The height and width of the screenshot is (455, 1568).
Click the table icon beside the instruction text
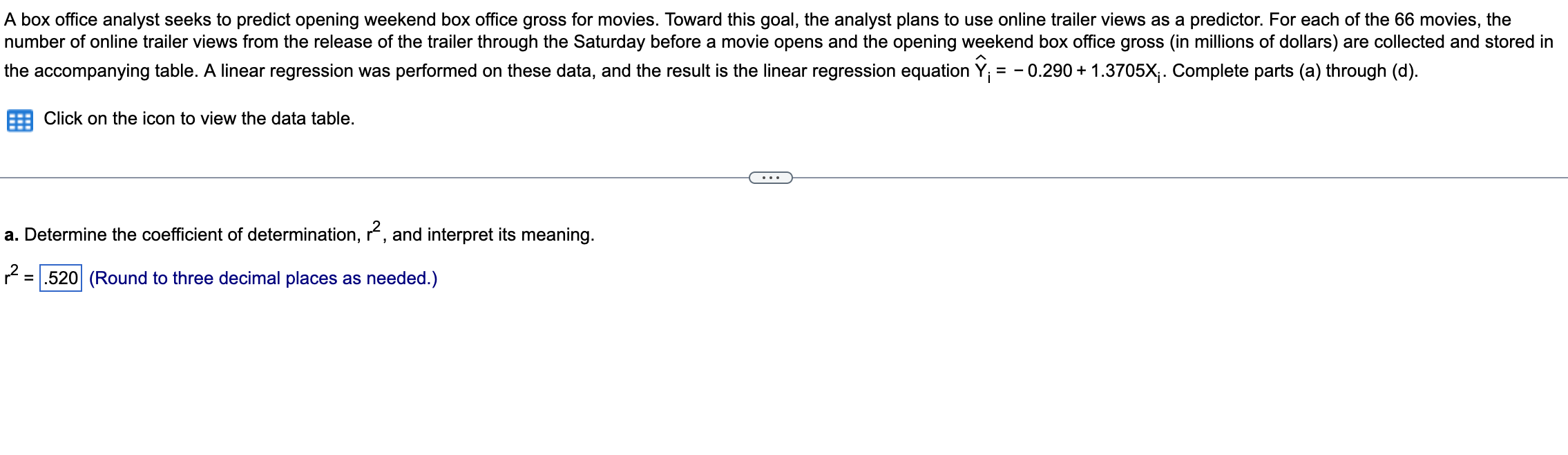point(22,119)
